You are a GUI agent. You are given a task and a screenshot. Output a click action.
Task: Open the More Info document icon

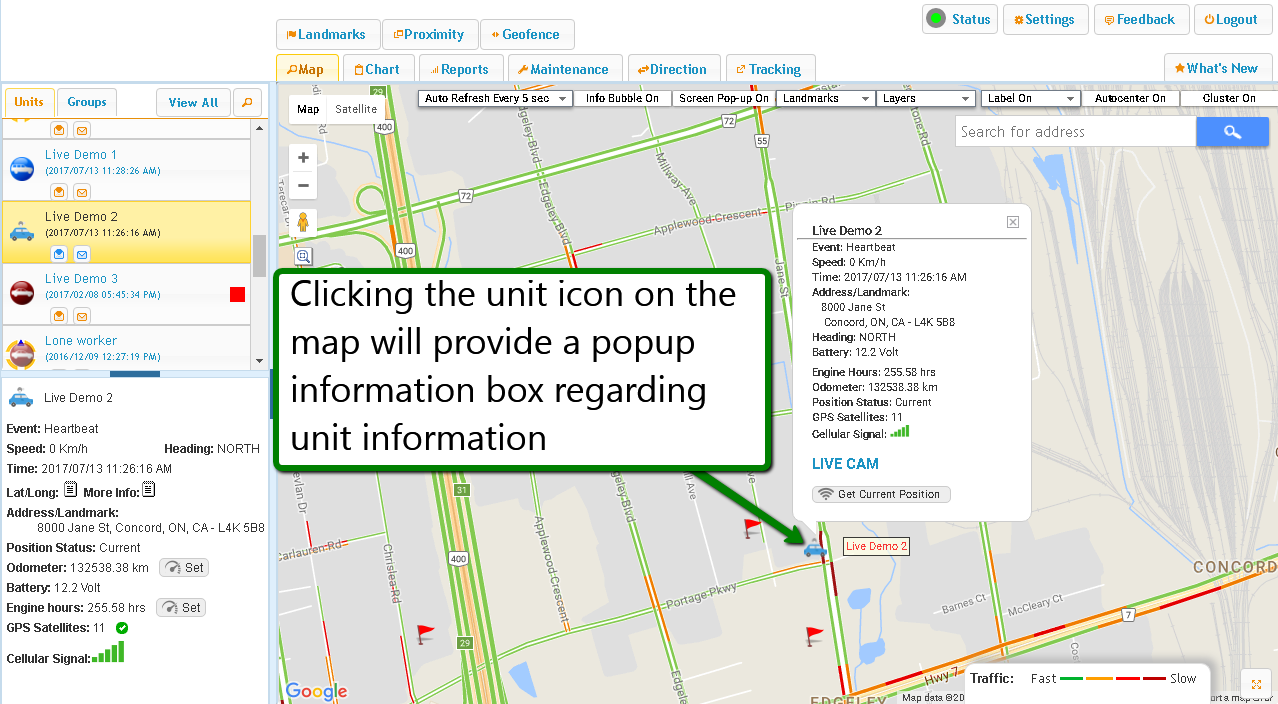click(x=148, y=490)
